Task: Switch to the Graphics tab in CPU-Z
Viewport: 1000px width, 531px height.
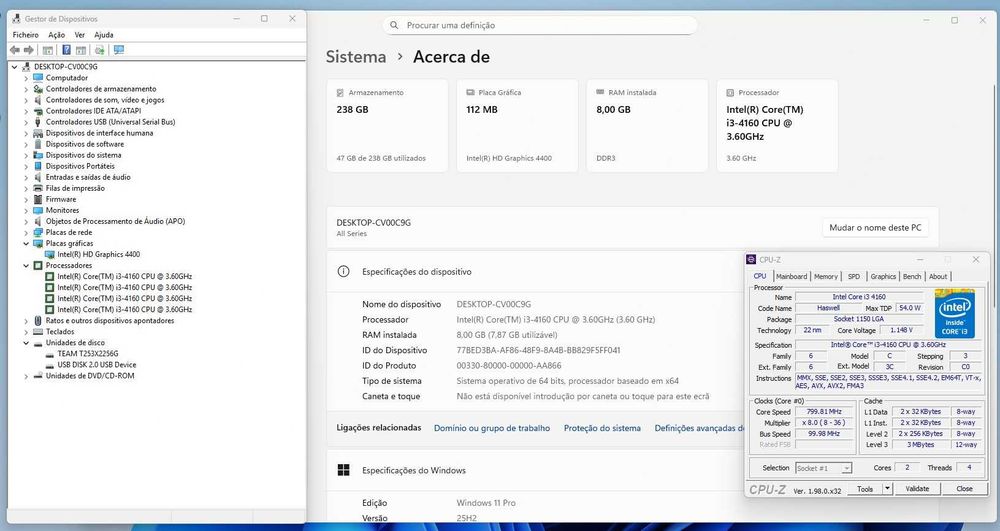Action: tap(883, 277)
